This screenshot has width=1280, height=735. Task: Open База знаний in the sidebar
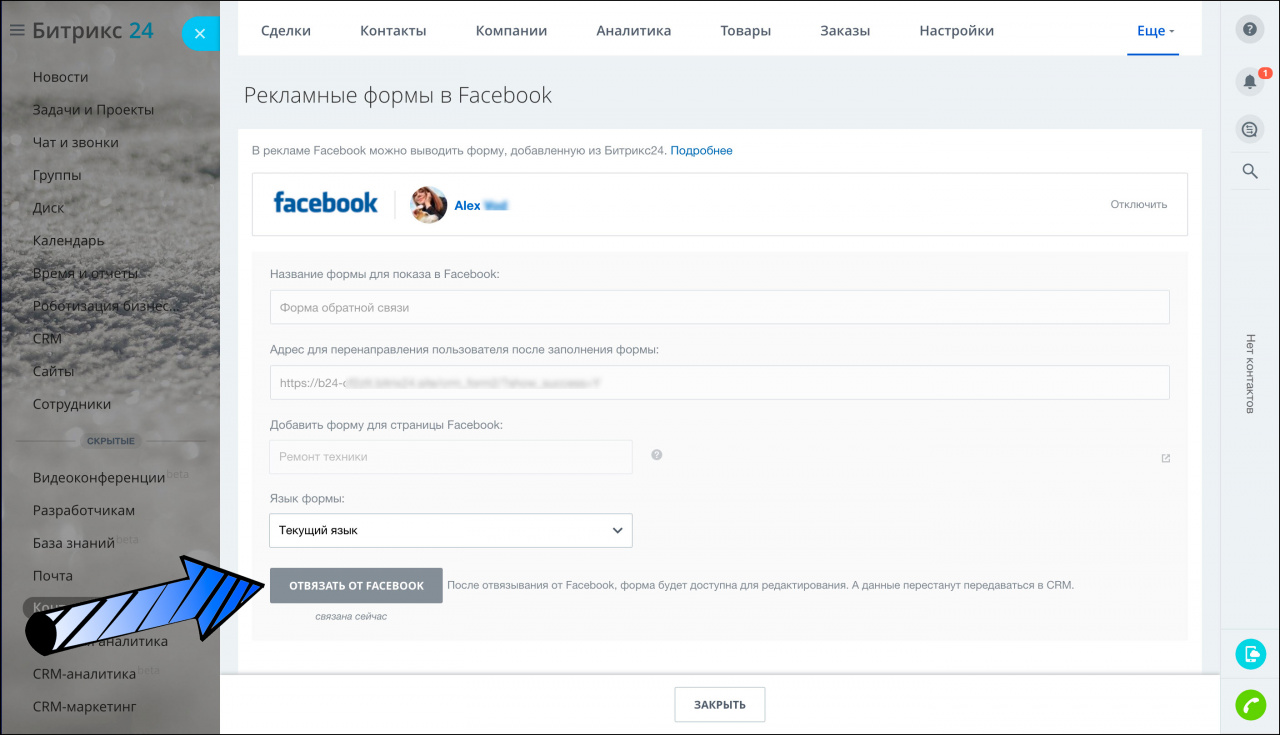point(74,543)
